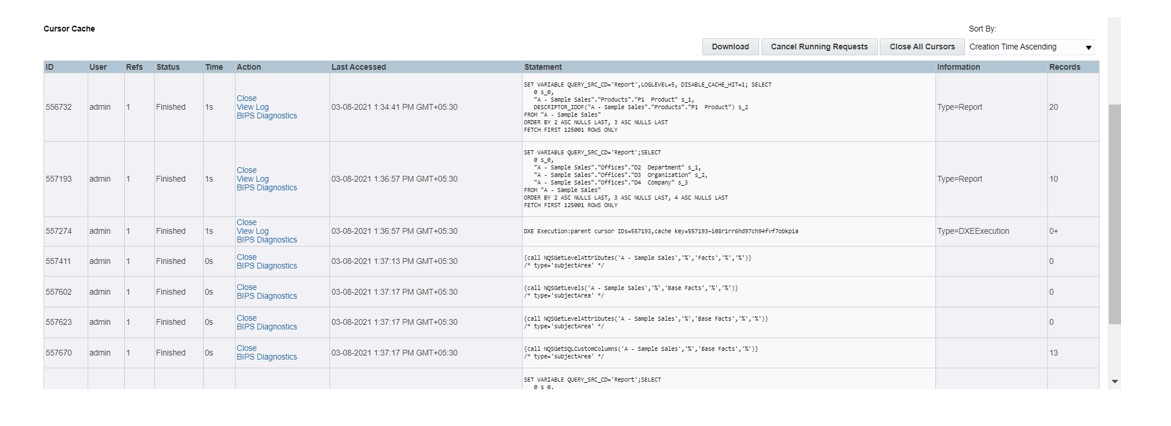Screen dimensions: 1171x426
Task: Click the scrollbar down arrow
Action: pos(1115,382)
